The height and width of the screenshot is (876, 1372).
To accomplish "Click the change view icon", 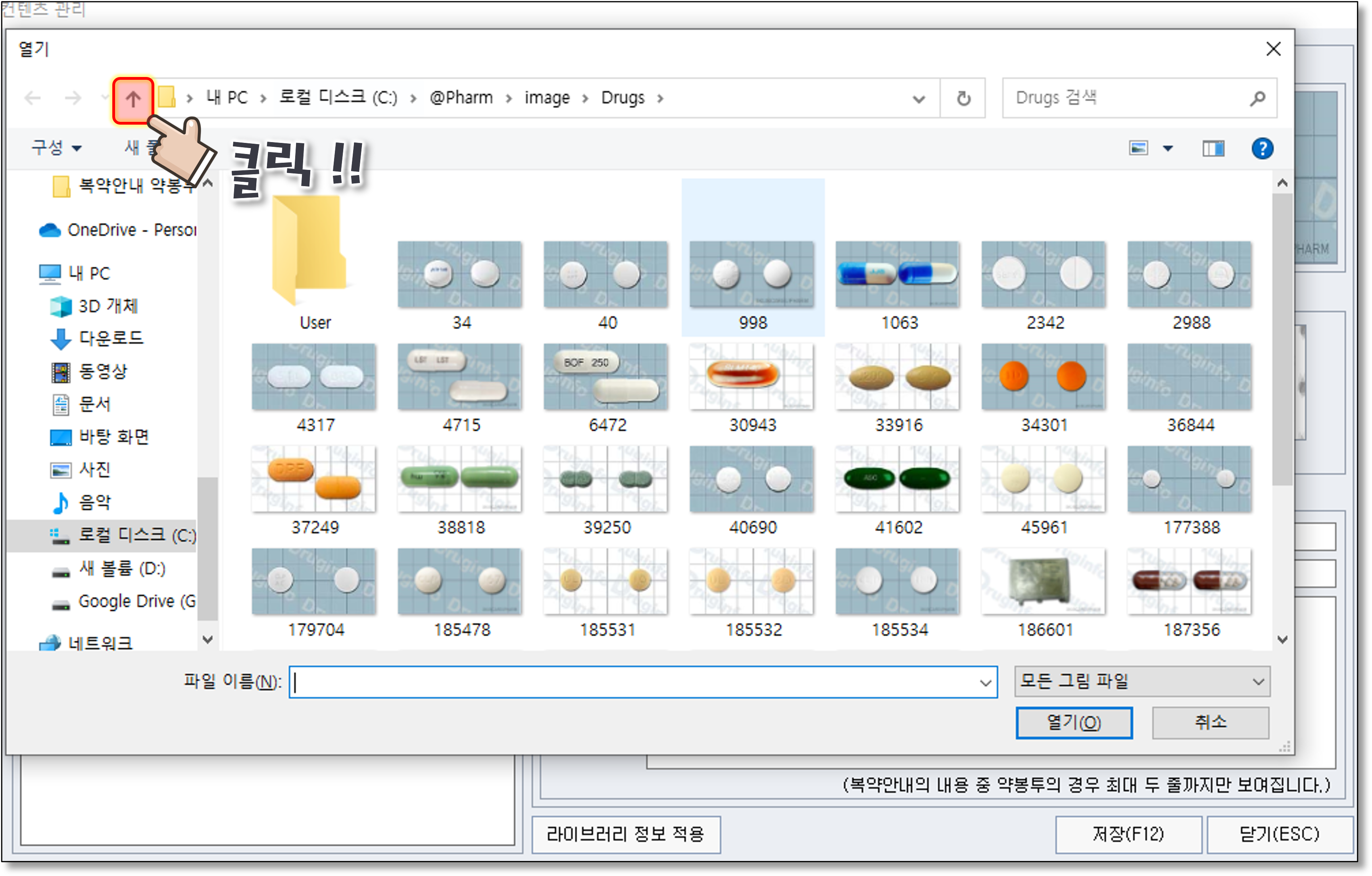I will coord(1138,149).
